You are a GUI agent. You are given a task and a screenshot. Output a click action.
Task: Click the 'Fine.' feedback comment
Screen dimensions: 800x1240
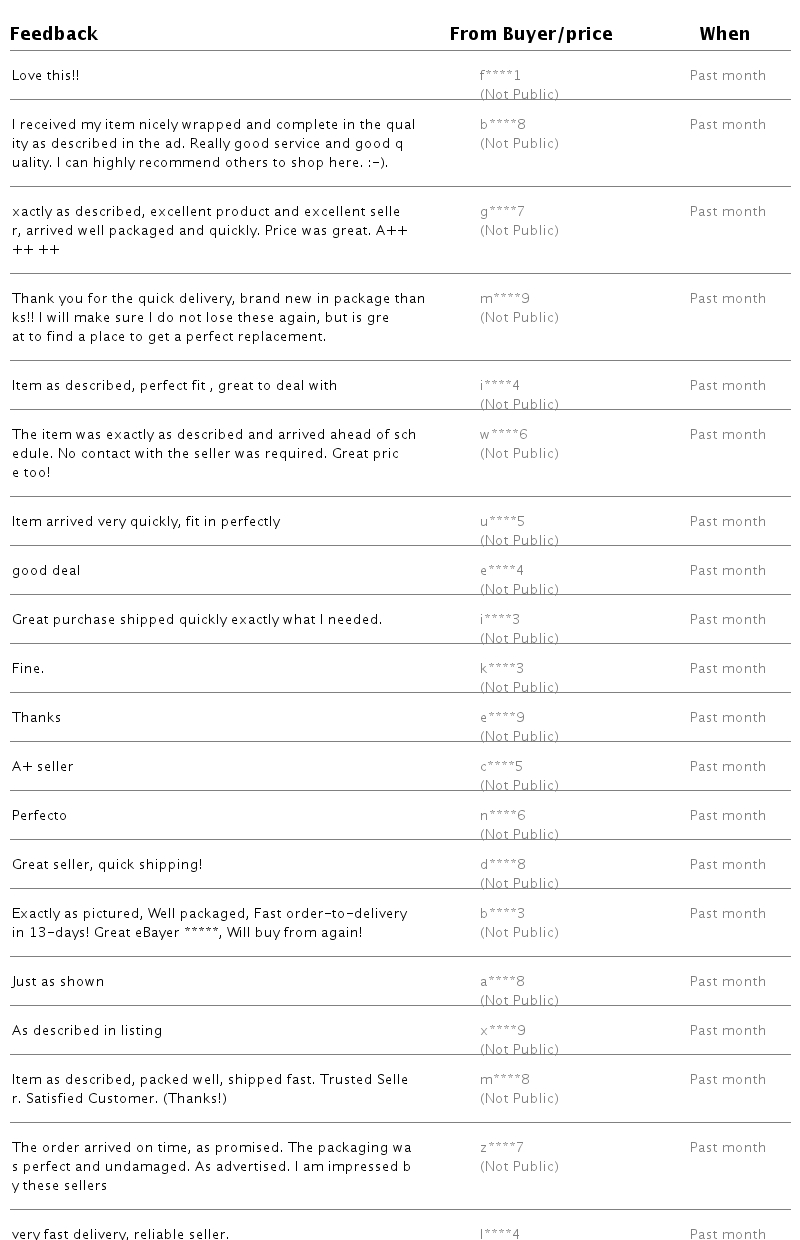(28, 668)
